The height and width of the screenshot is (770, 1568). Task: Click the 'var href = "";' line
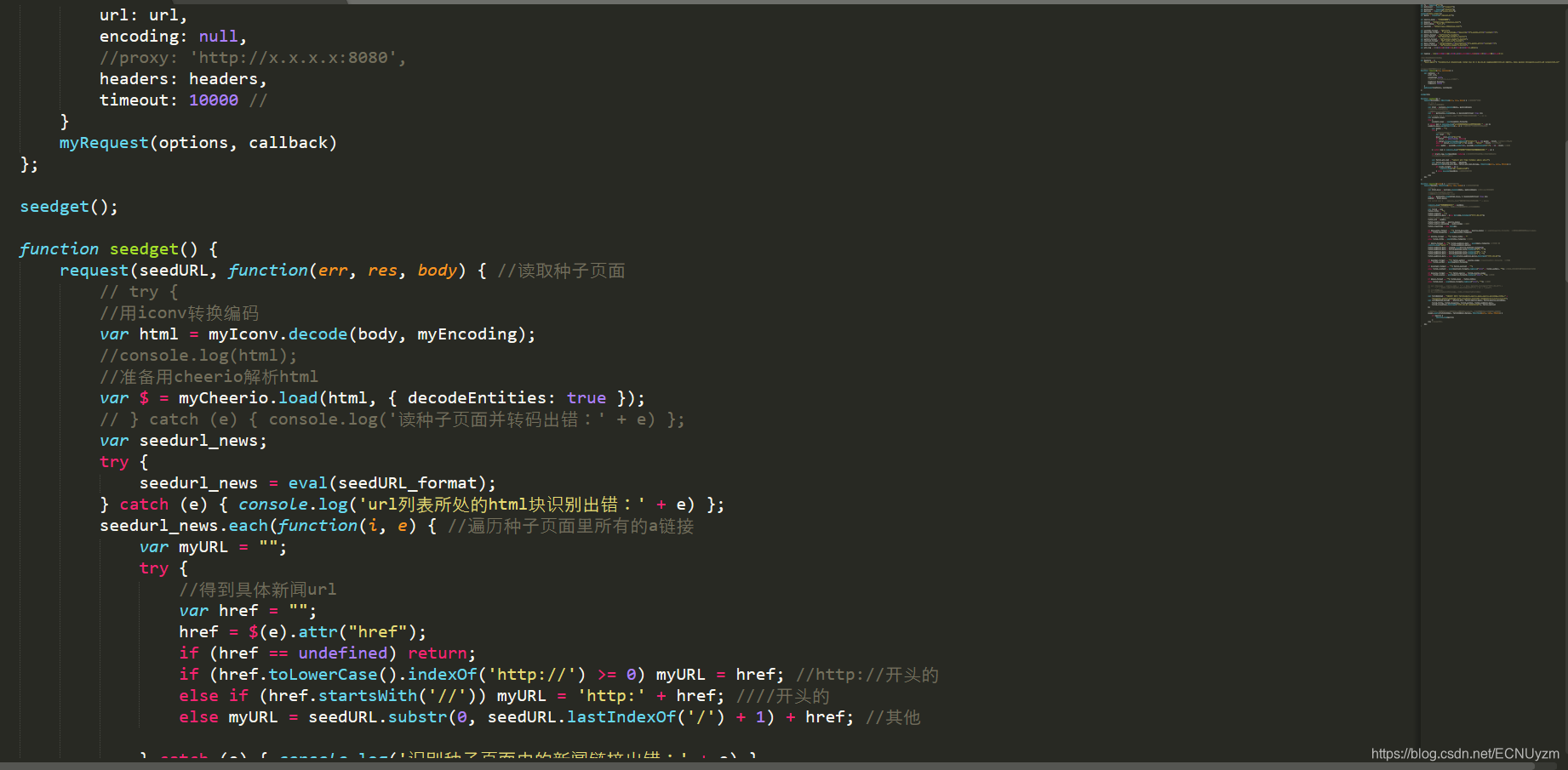(248, 611)
